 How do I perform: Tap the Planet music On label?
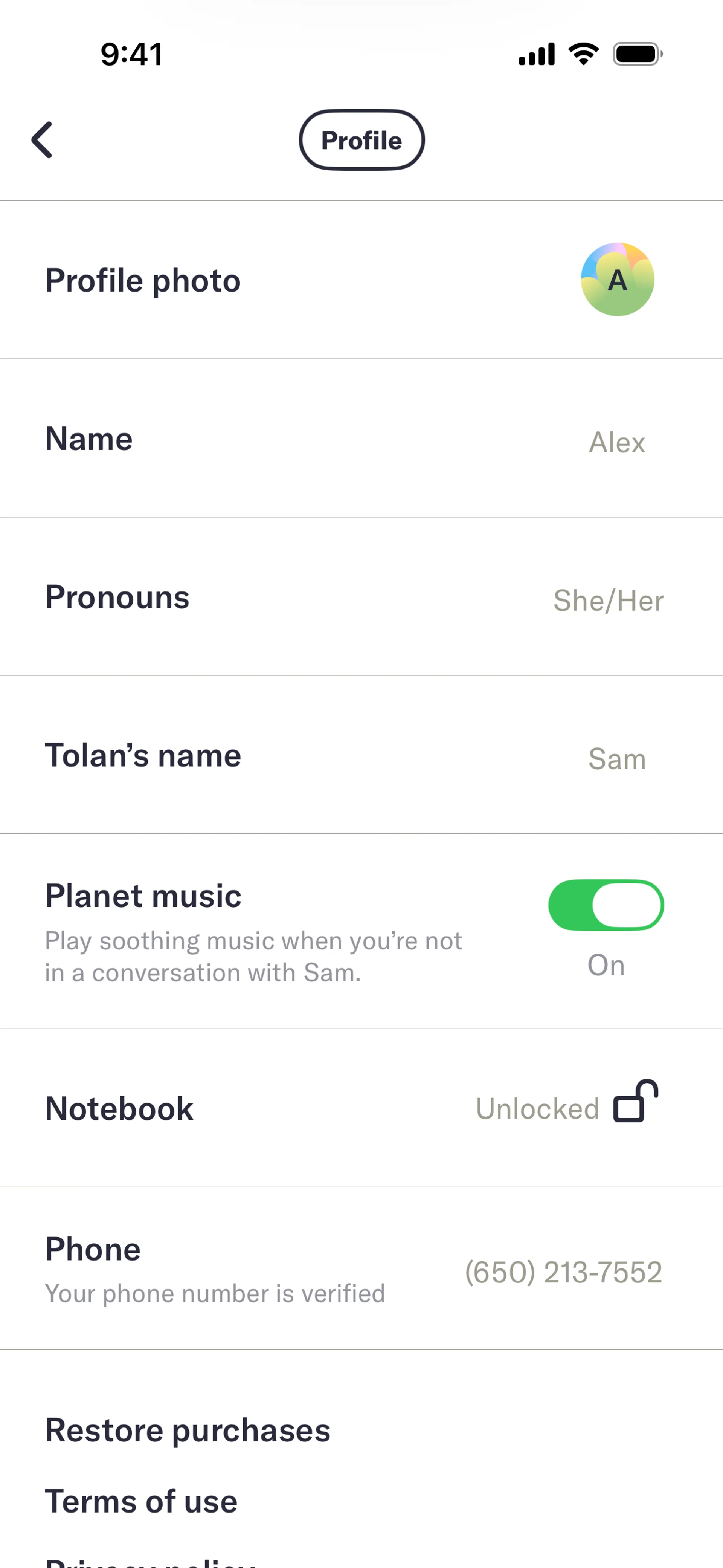tap(606, 965)
